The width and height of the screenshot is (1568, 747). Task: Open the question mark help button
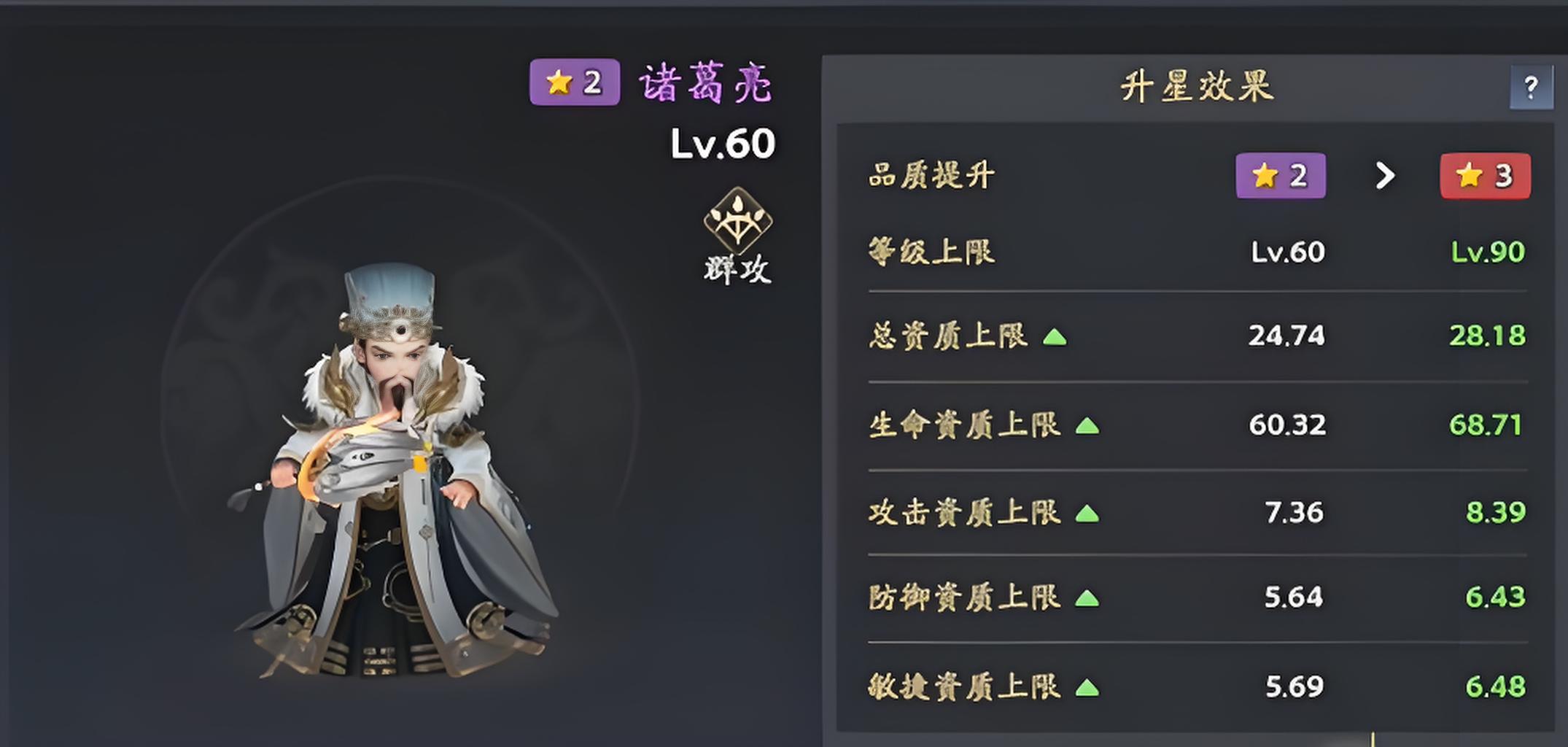pos(1531,88)
